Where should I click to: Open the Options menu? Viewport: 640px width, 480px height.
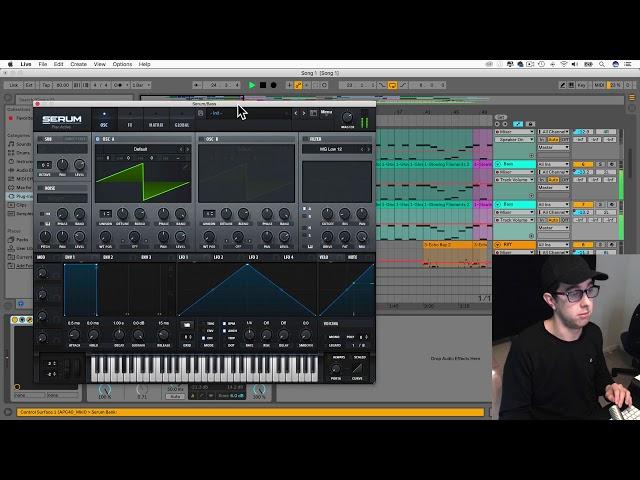[x=122, y=64]
